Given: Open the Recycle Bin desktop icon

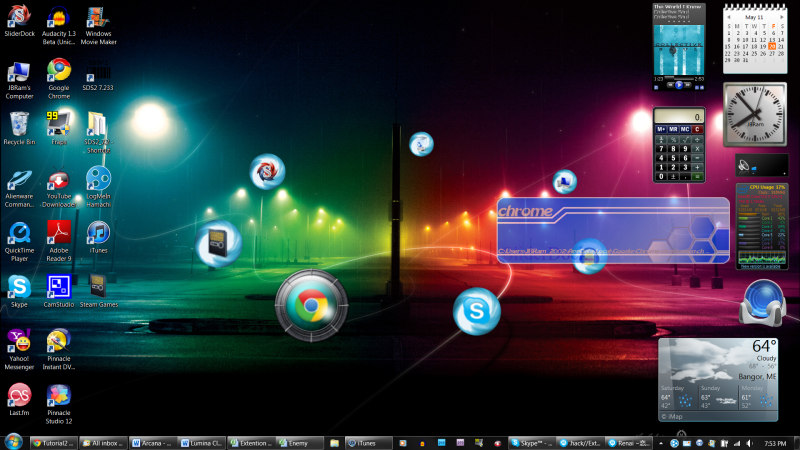Looking at the screenshot, I should pos(19,129).
